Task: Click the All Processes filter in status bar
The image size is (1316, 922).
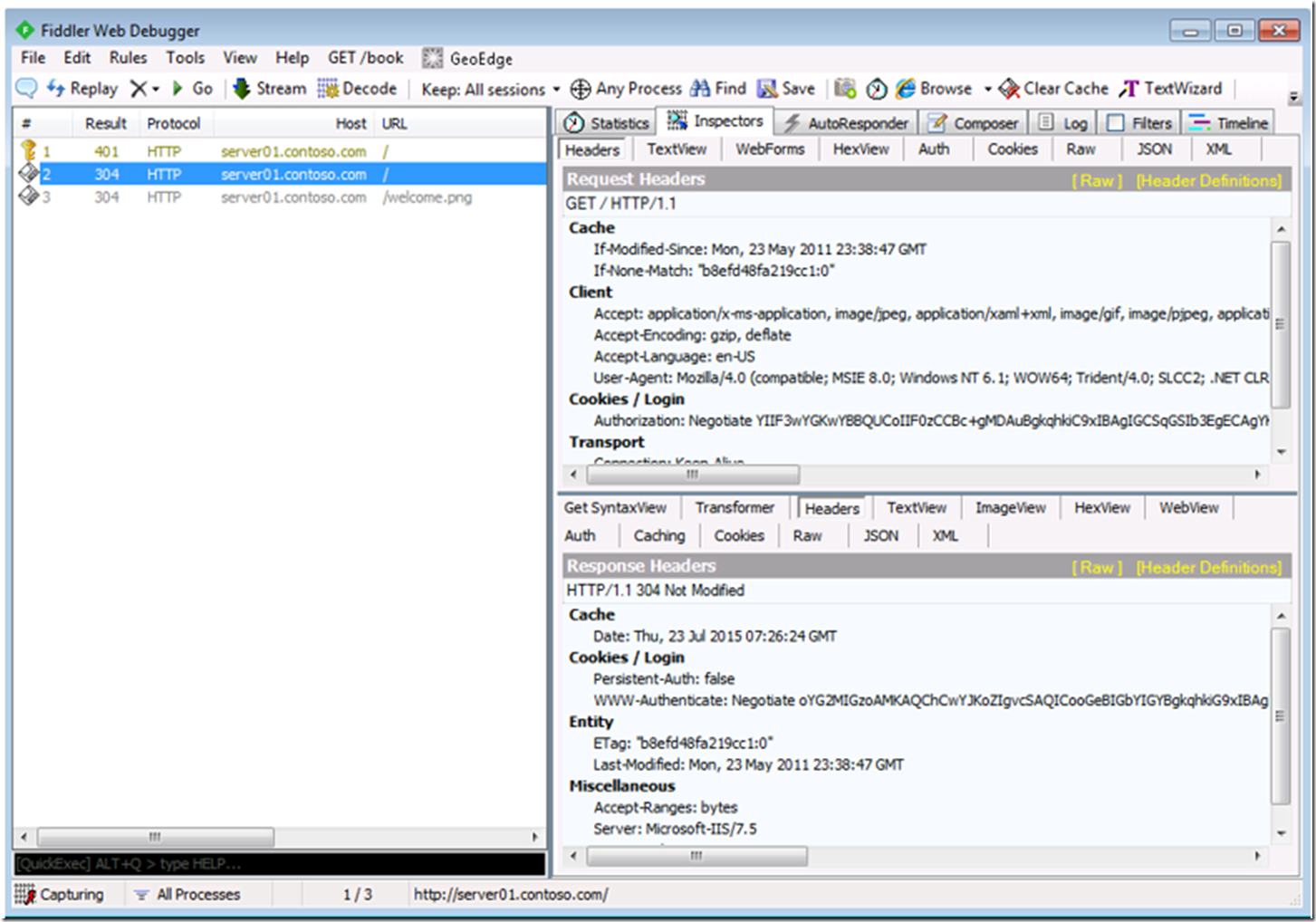Action: pyautogui.click(x=187, y=895)
